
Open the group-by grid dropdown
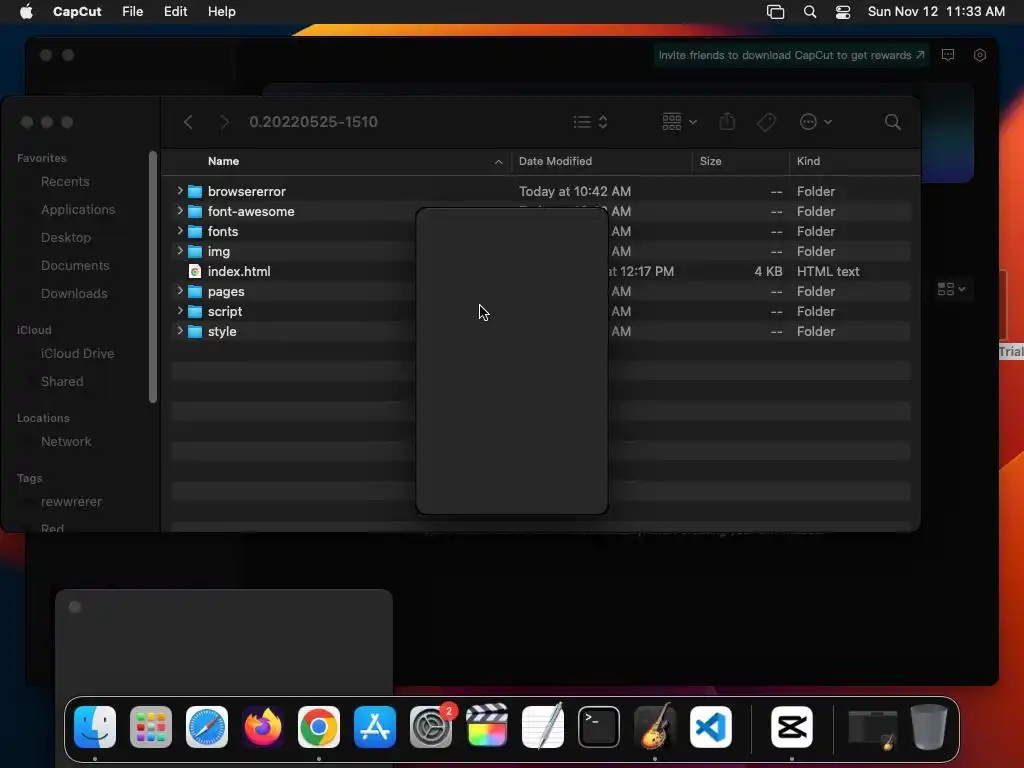[x=679, y=122]
